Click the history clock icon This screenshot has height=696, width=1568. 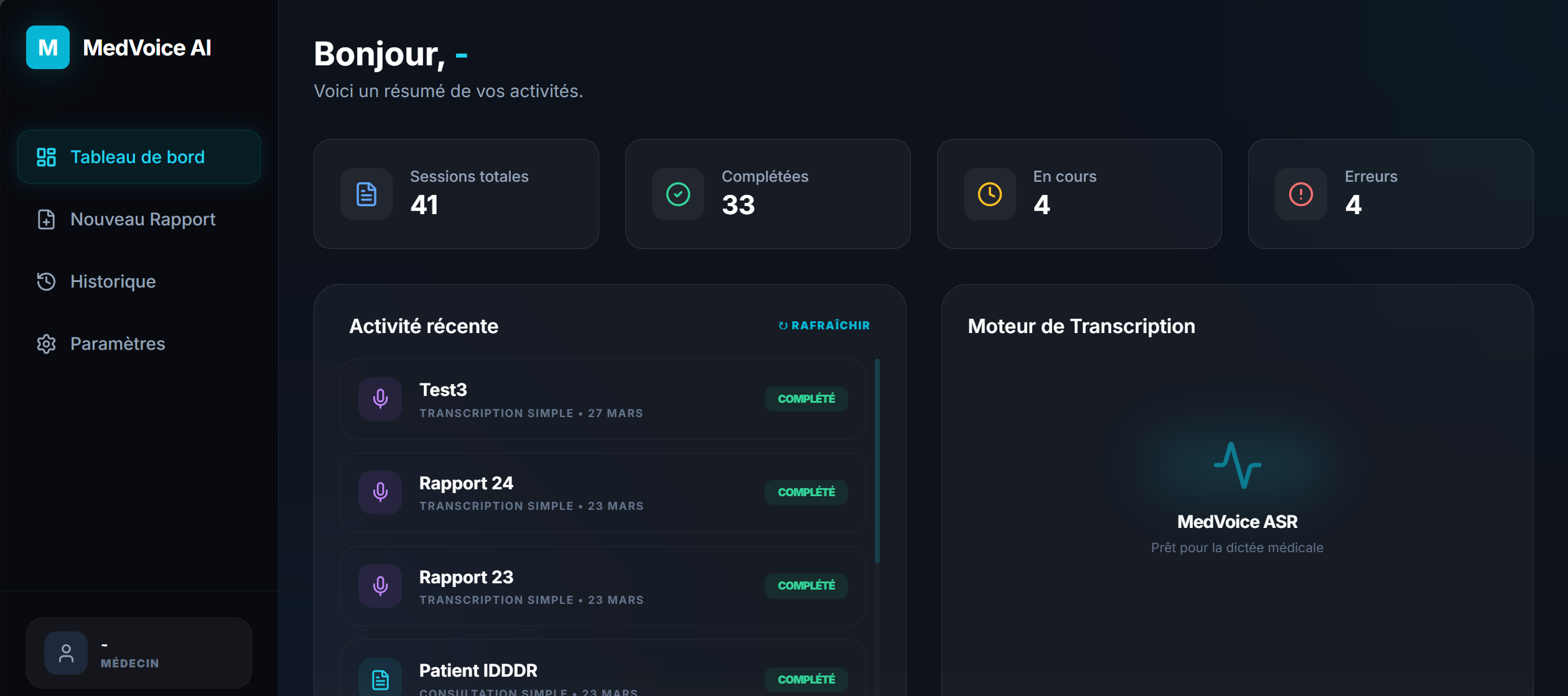[46, 281]
